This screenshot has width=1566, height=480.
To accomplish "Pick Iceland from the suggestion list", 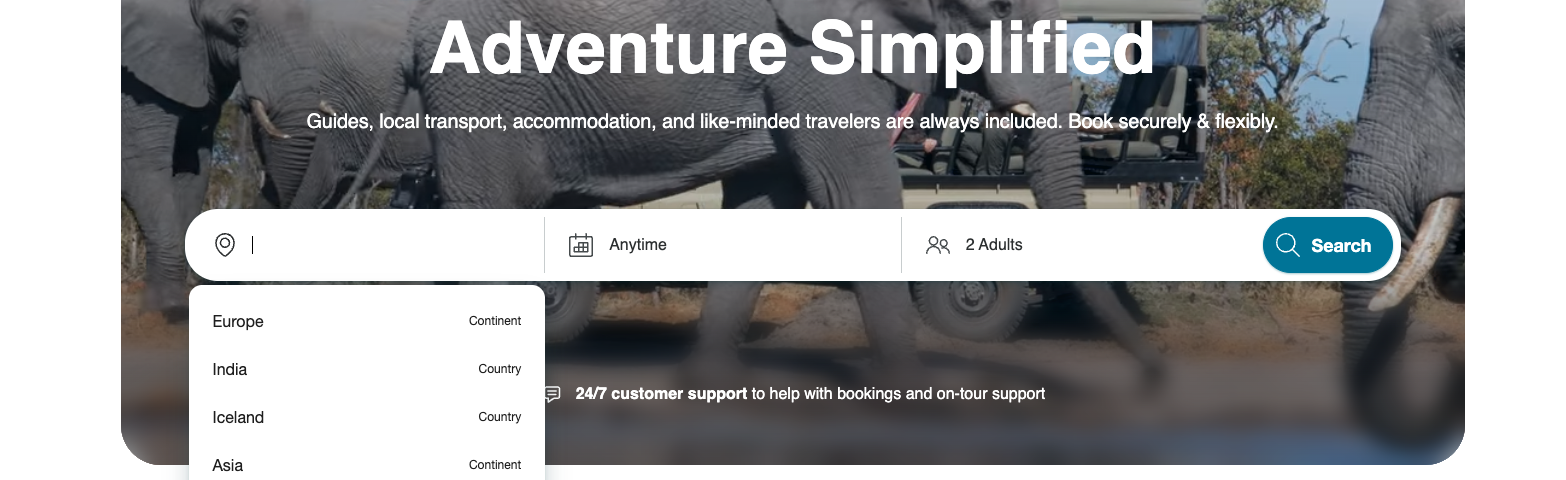I will click(x=238, y=417).
